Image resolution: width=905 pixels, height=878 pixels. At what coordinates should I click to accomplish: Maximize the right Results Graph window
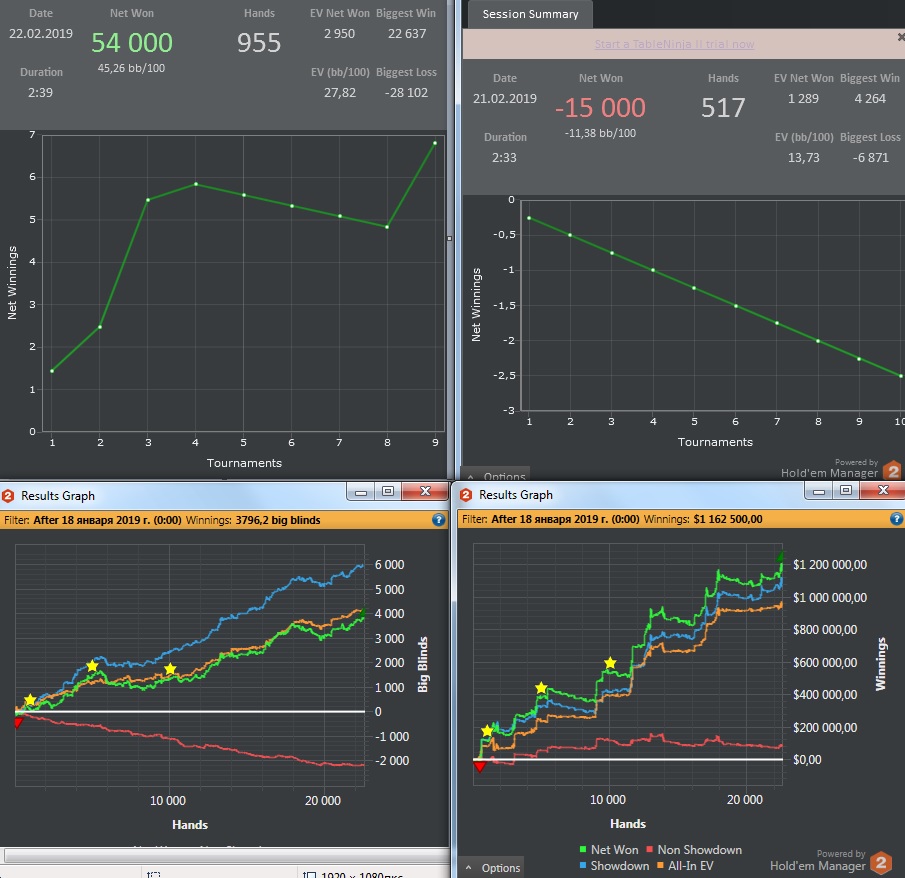(846, 490)
